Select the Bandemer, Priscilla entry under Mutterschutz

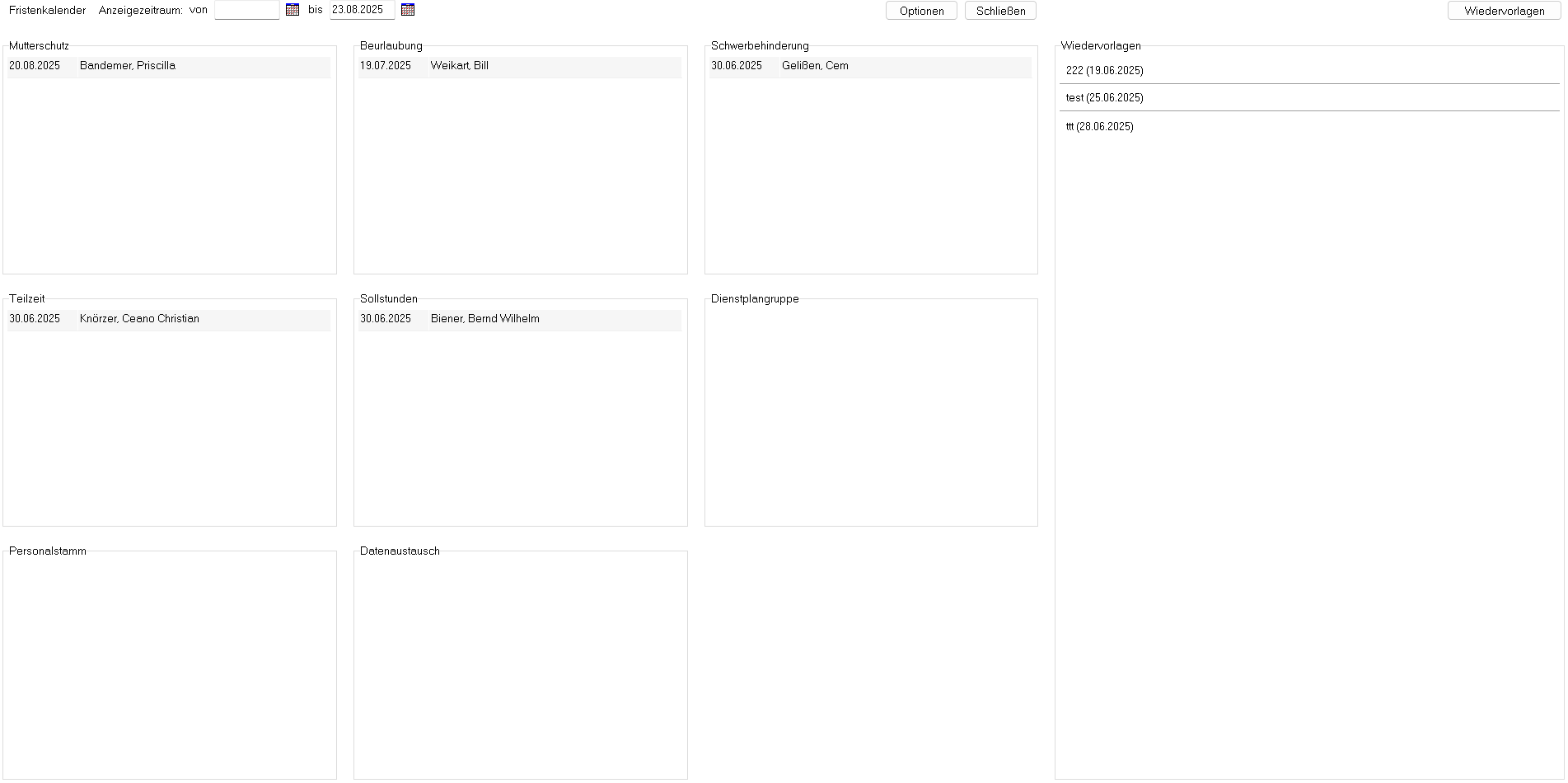point(128,66)
